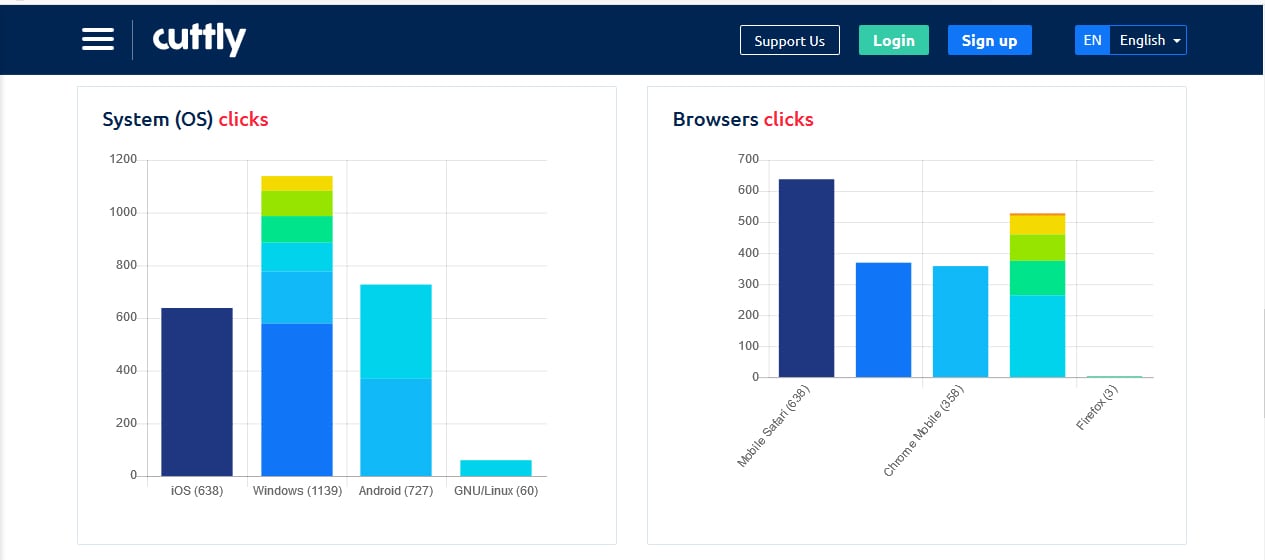Click the green segment of stacked browser bar
The height and width of the screenshot is (560, 1265).
[x=1037, y=277]
